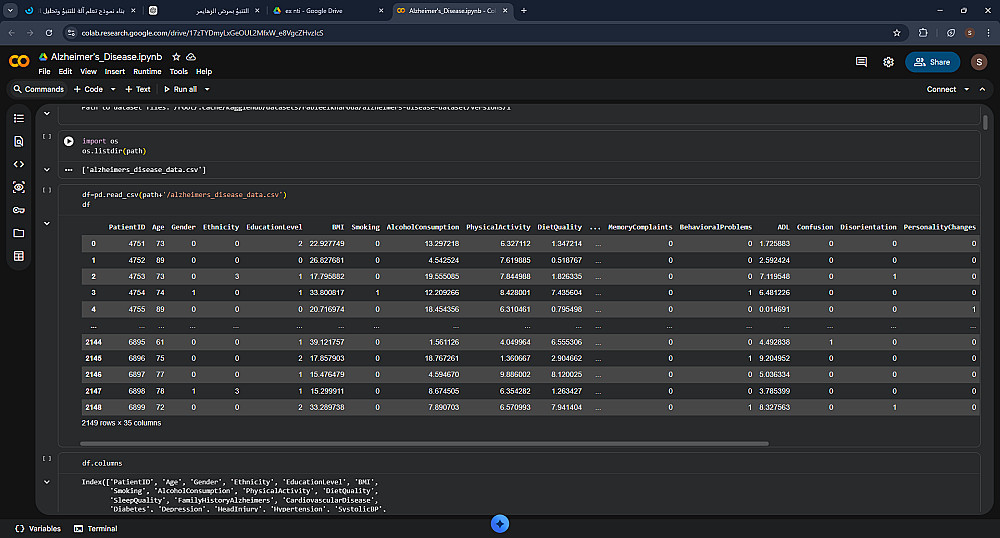
Task: Open the Run all dropdown arrow
Action: coord(207,89)
